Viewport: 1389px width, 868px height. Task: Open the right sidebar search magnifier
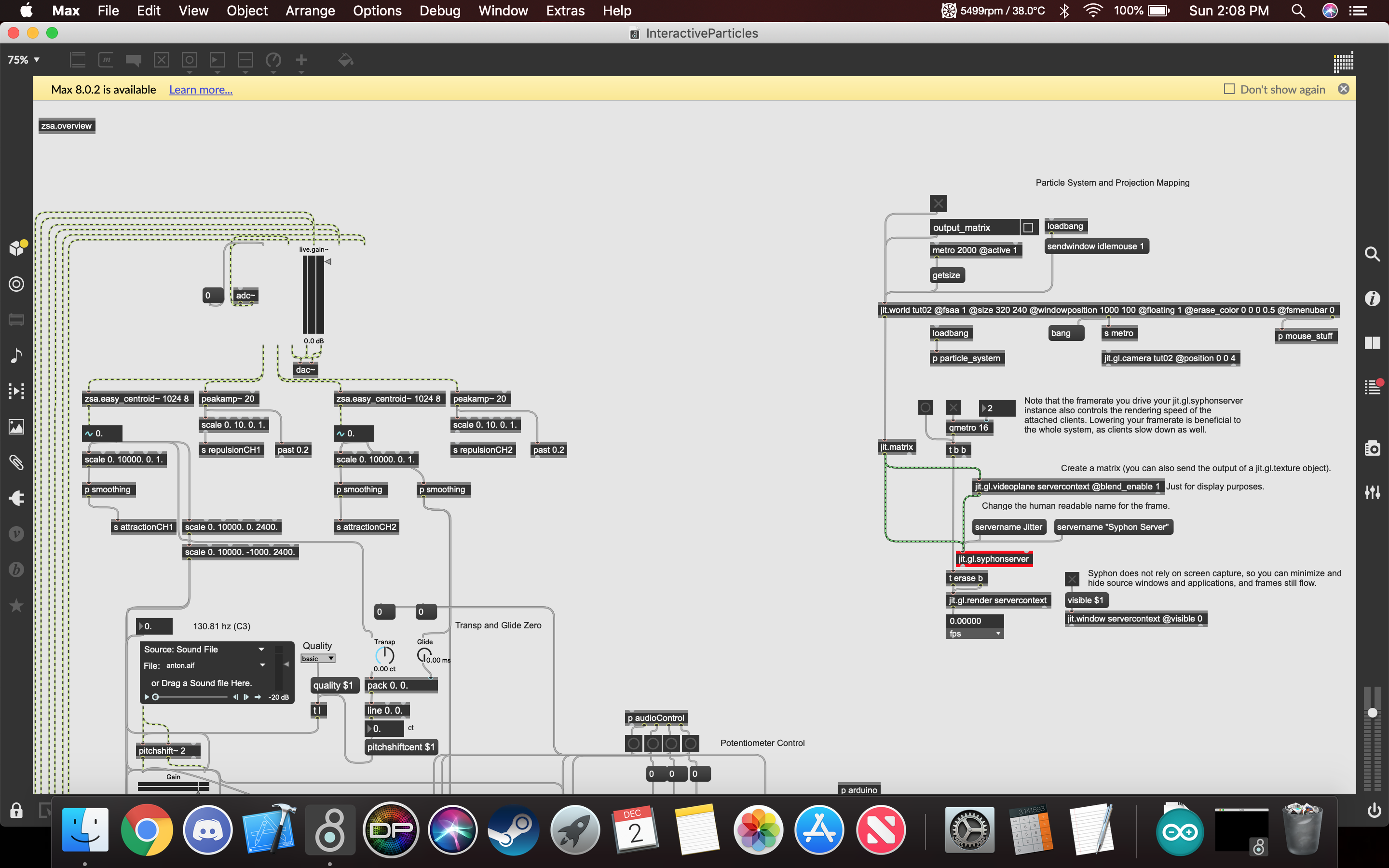point(1372,254)
